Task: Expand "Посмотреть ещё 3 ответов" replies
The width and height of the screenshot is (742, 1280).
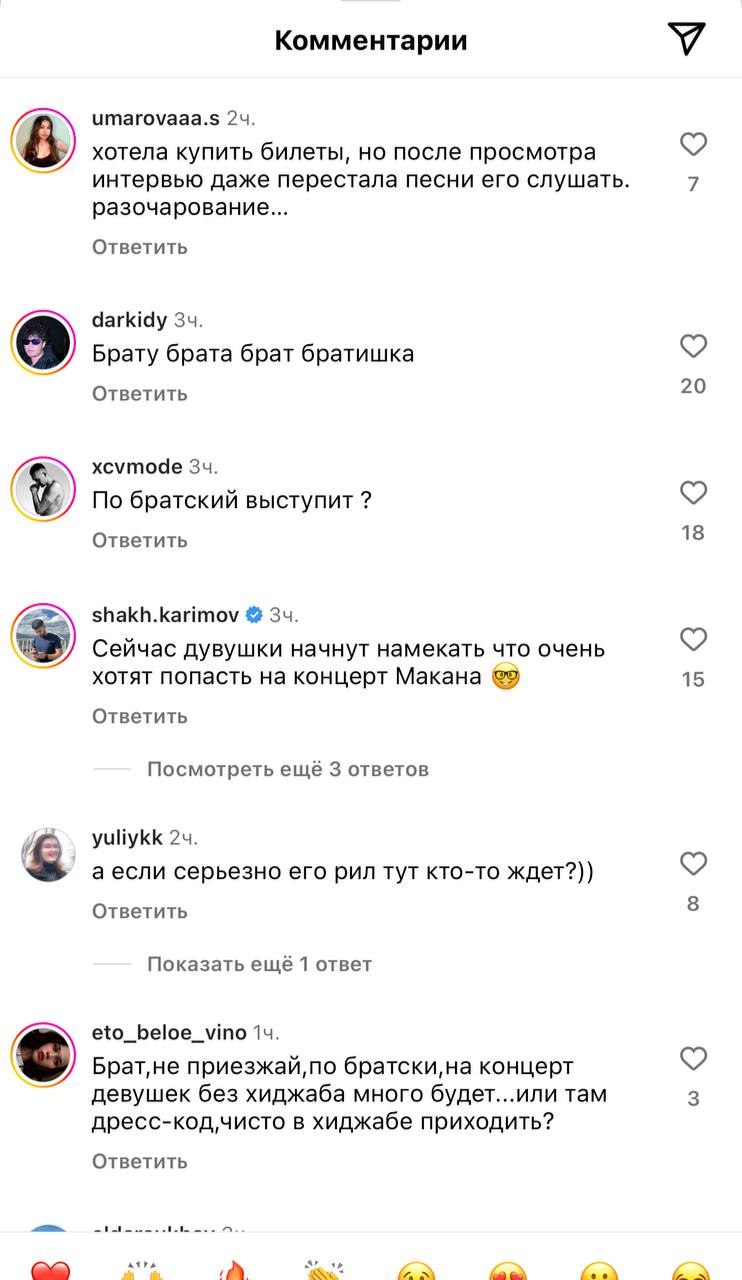Action: tap(287, 769)
